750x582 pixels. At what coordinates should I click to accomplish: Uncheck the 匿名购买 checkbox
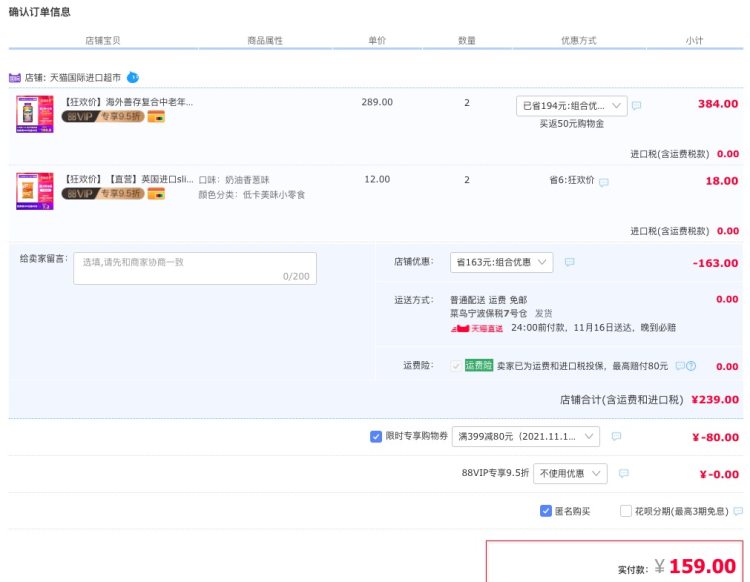545,511
